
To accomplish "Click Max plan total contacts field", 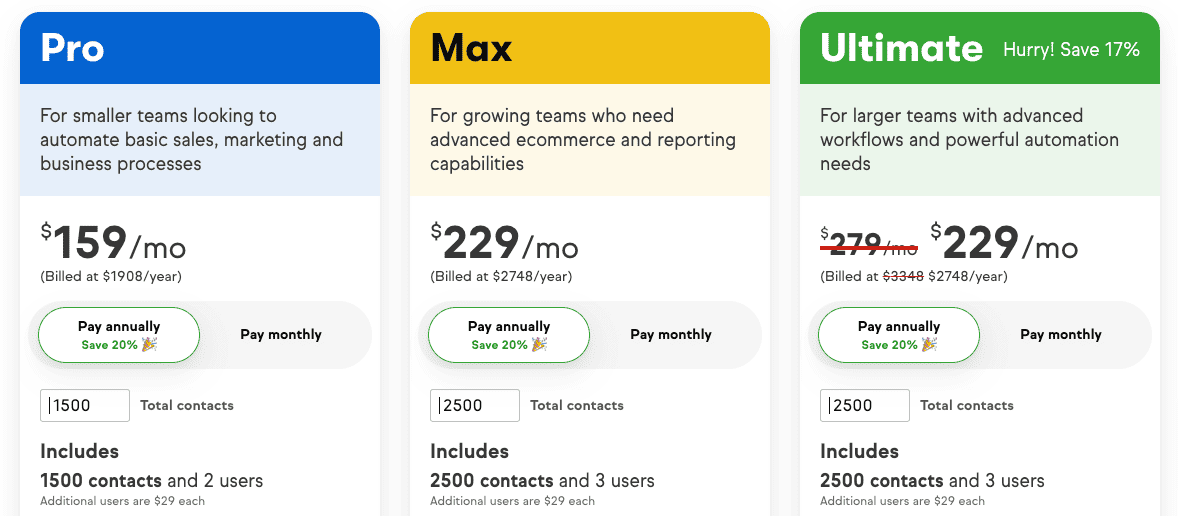I will 475,406.
